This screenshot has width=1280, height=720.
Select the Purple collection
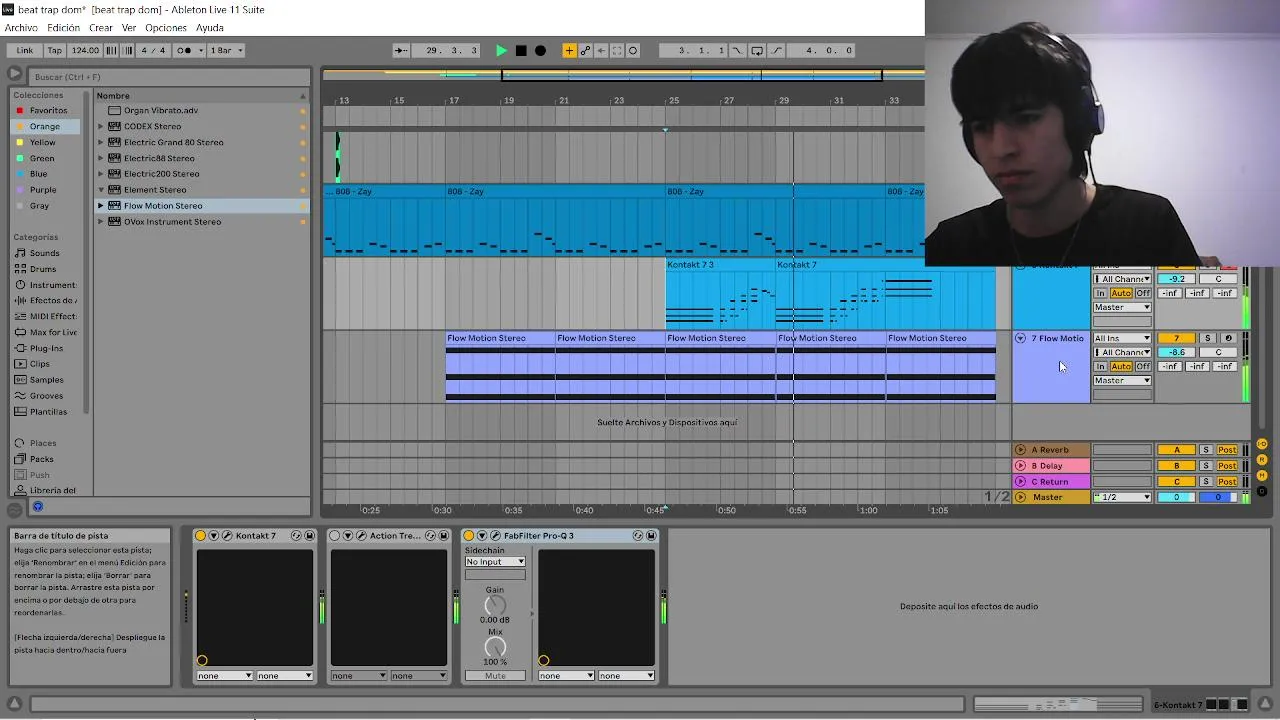(43, 190)
